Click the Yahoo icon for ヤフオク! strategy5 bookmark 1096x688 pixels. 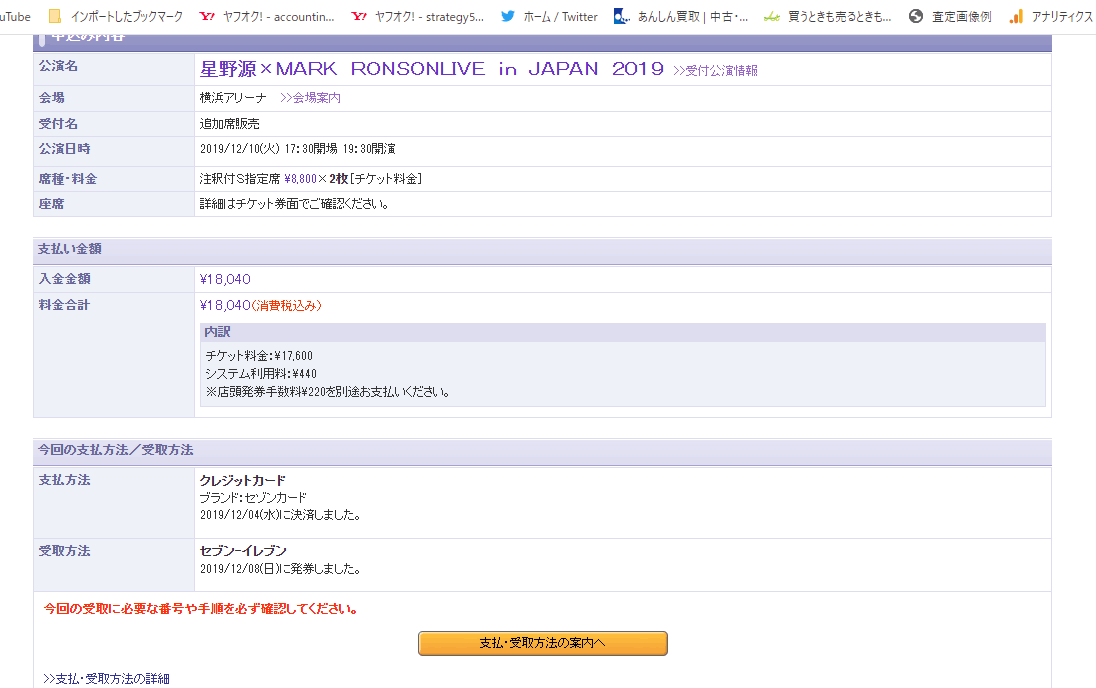(359, 16)
